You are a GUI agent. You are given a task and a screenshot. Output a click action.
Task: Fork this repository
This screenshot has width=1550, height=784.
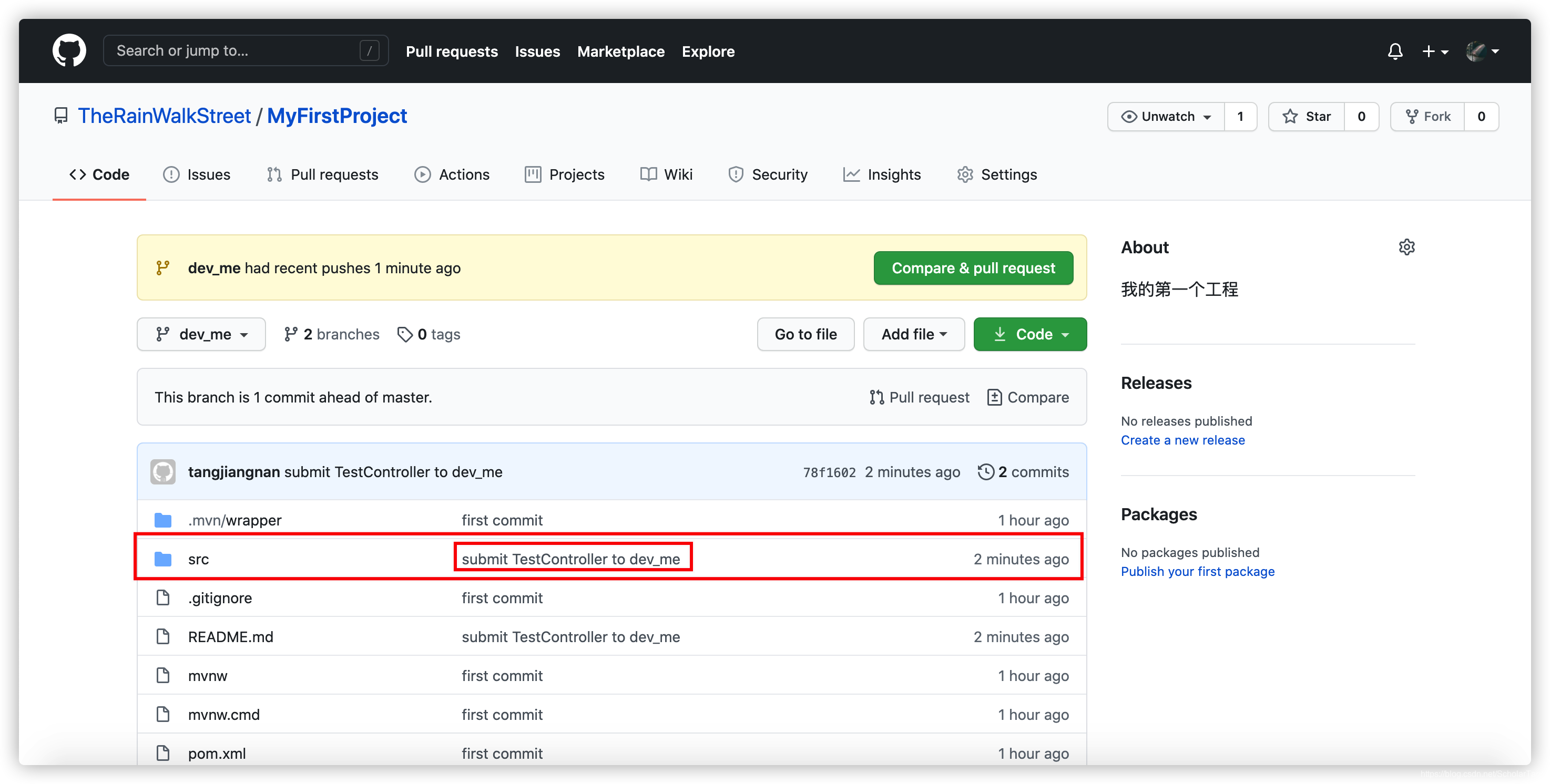click(x=1427, y=117)
